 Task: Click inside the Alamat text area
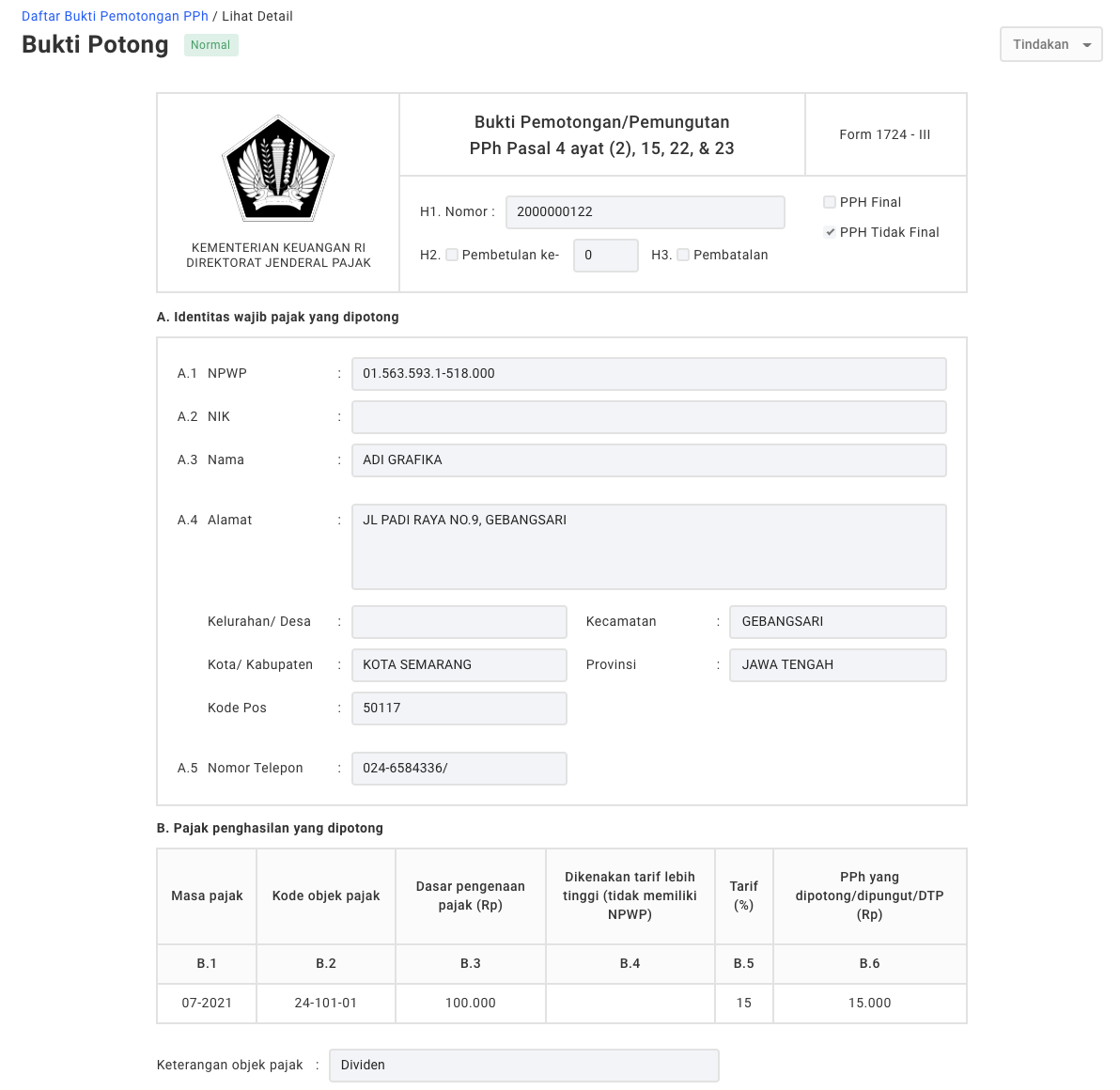[x=648, y=547]
